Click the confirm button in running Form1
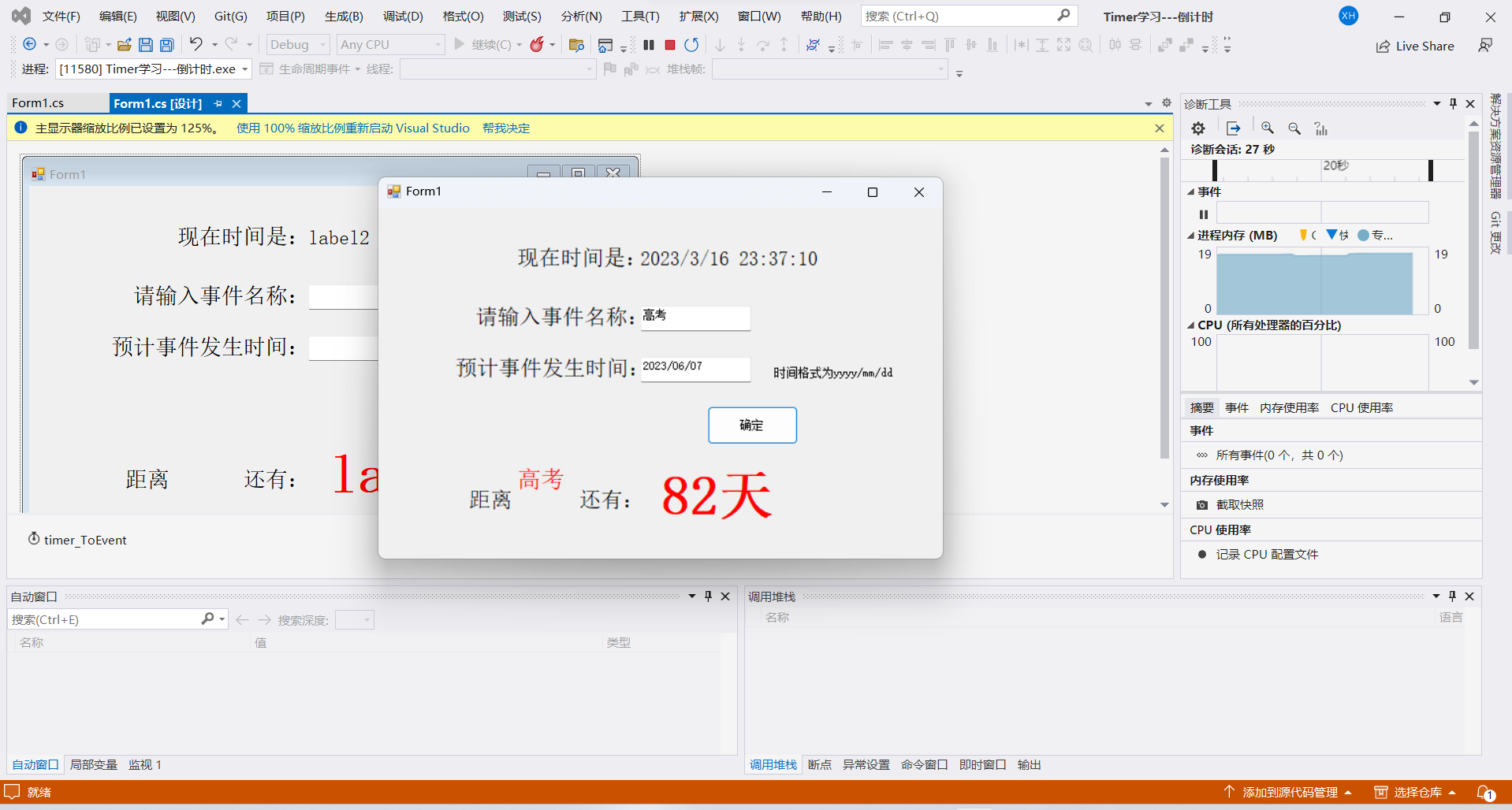Image resolution: width=1512 pixels, height=810 pixels. point(752,425)
